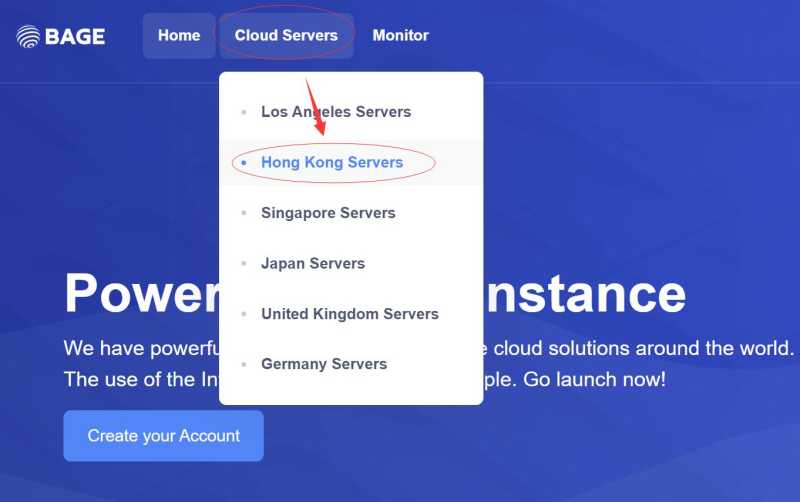Open the Monitor nav item

400,36
